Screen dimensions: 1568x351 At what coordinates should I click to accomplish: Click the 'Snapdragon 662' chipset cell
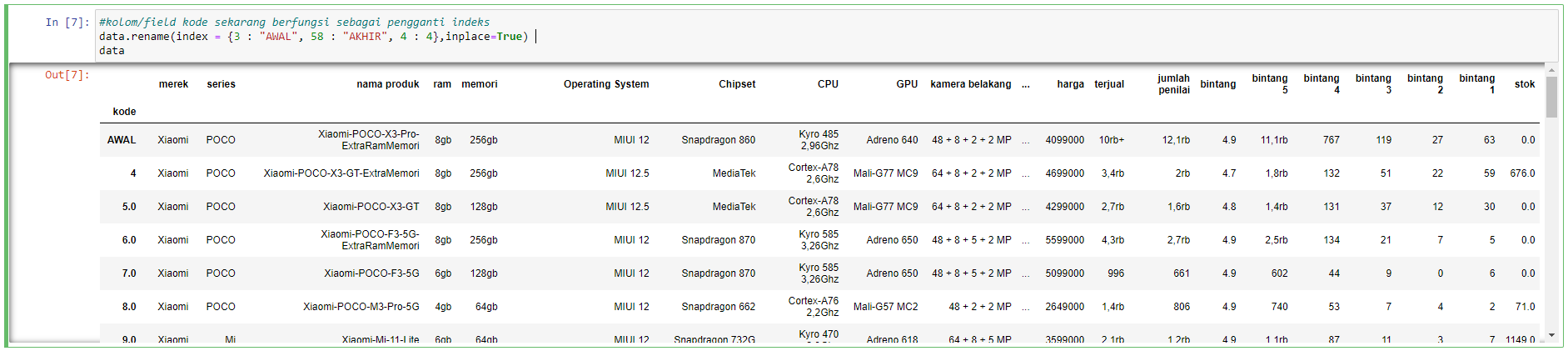(x=719, y=307)
